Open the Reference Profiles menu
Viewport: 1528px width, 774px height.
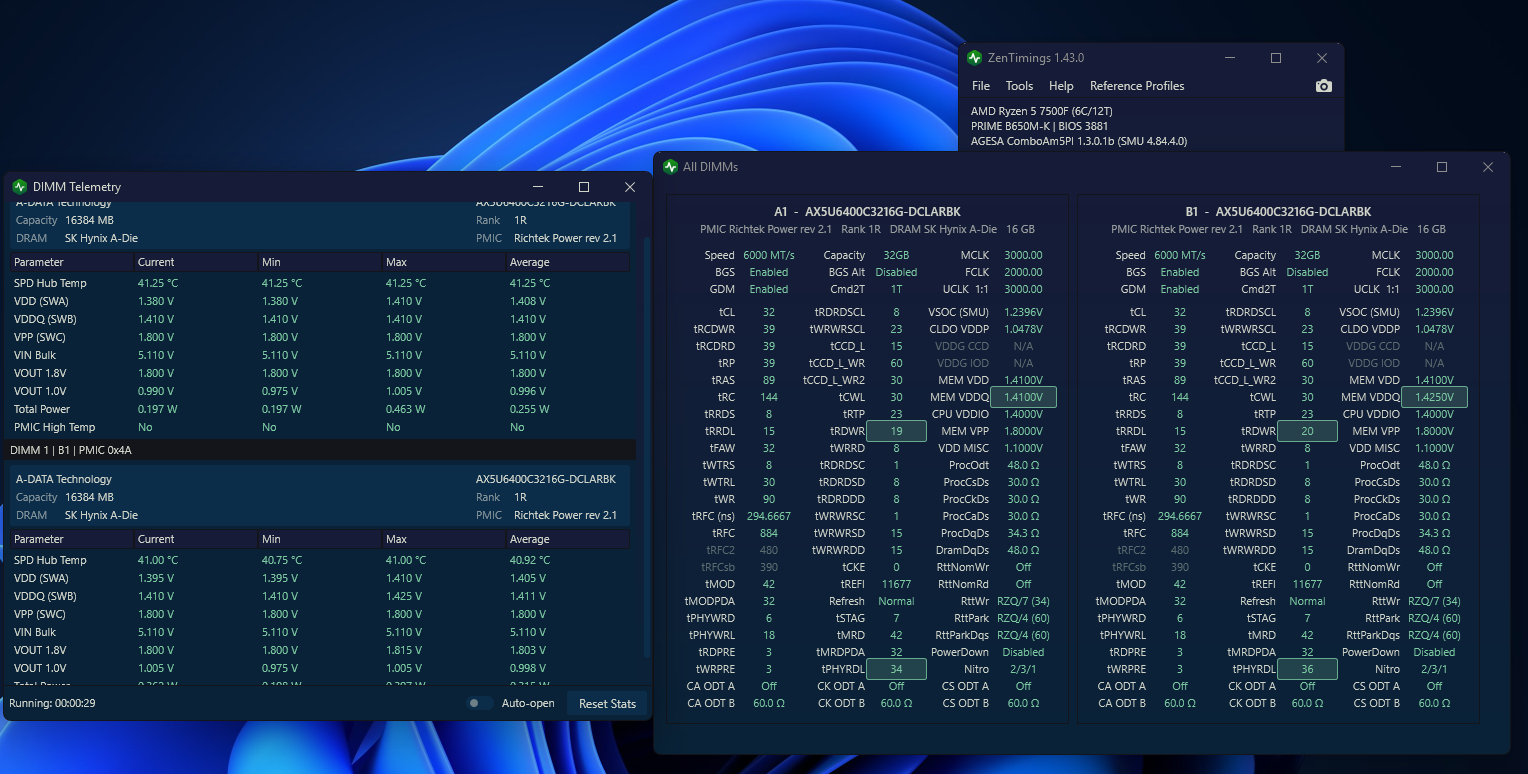point(1137,86)
